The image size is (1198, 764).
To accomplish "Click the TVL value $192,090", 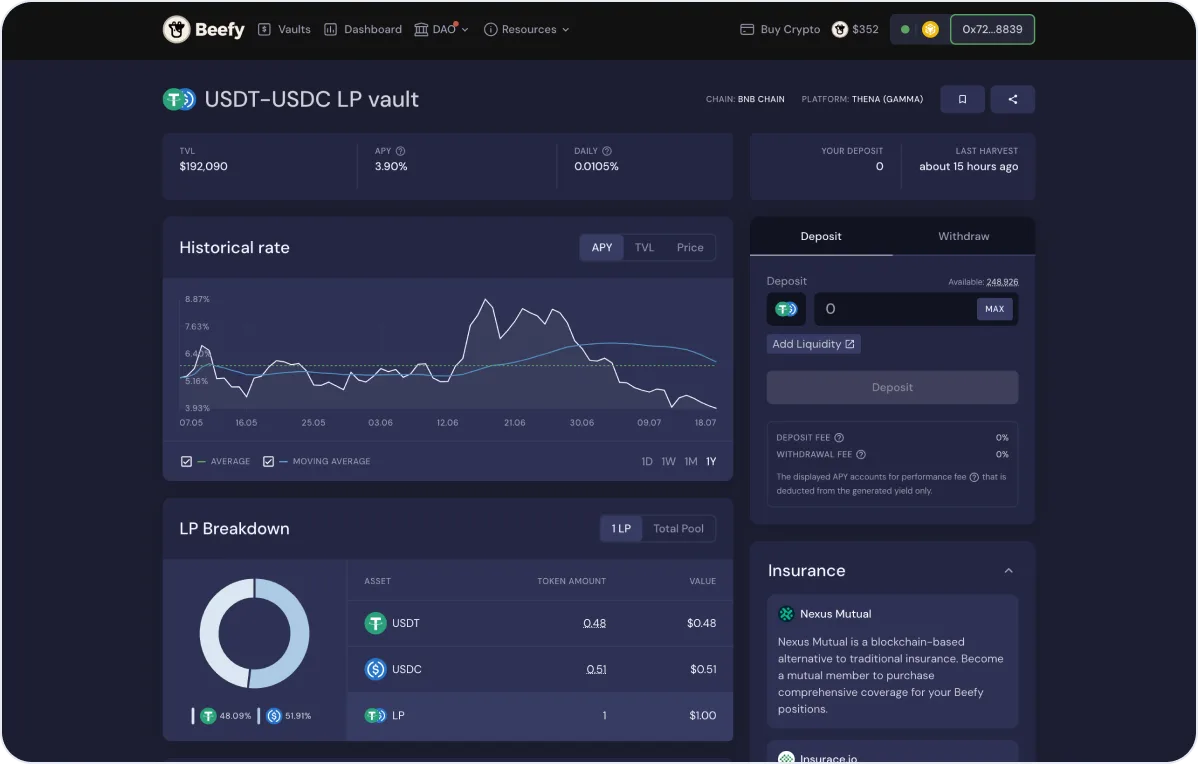I will point(203,167).
